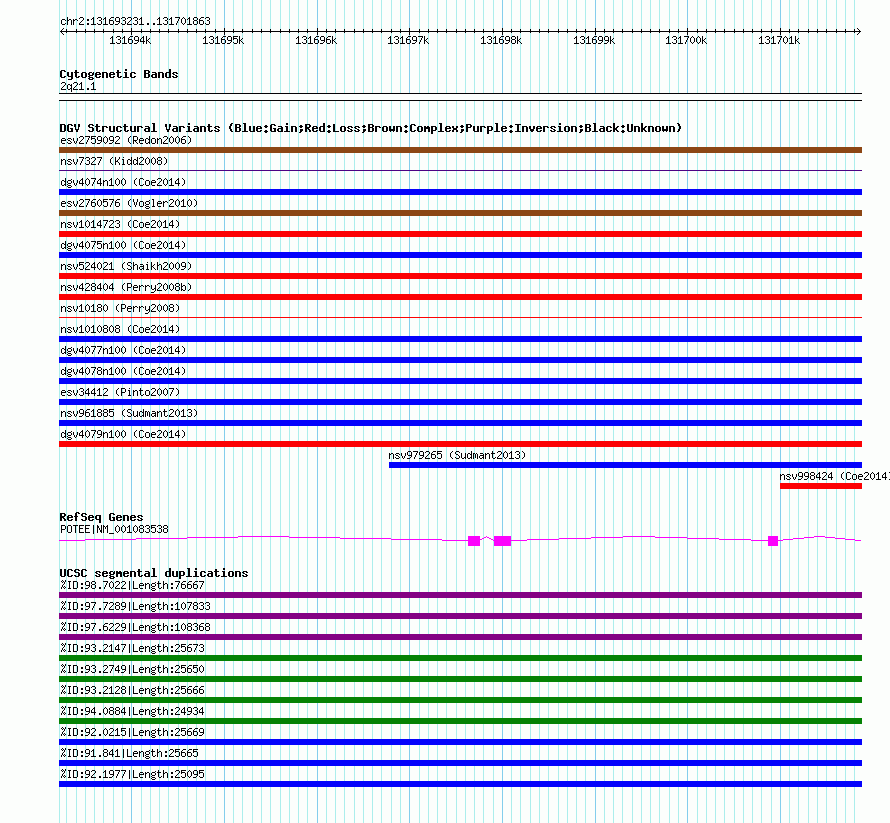Viewport: 890px width, 823px height.
Task: Click esv34412 (Pinto2007) label
Action: point(120,392)
